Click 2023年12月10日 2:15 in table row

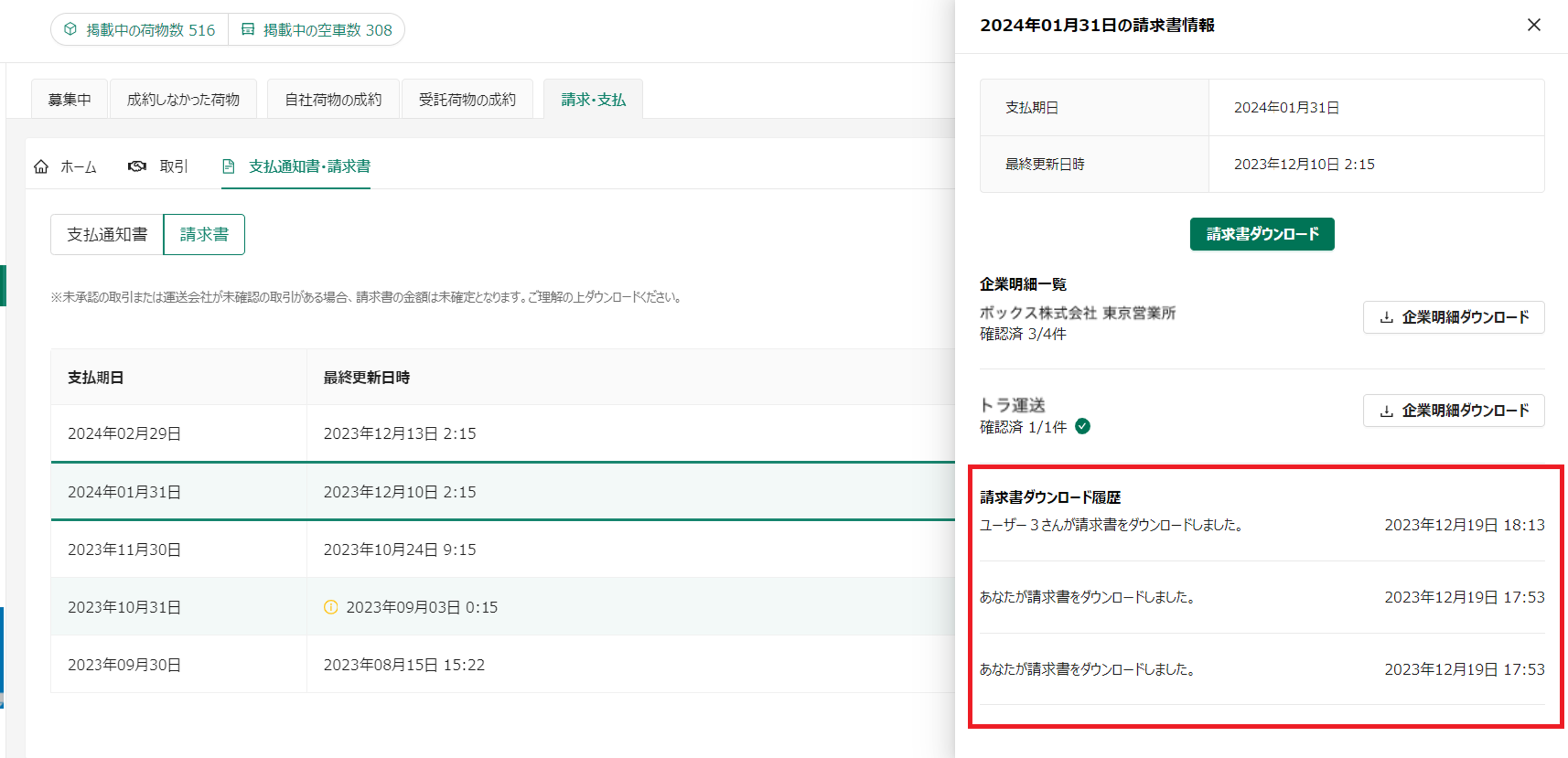point(399,491)
